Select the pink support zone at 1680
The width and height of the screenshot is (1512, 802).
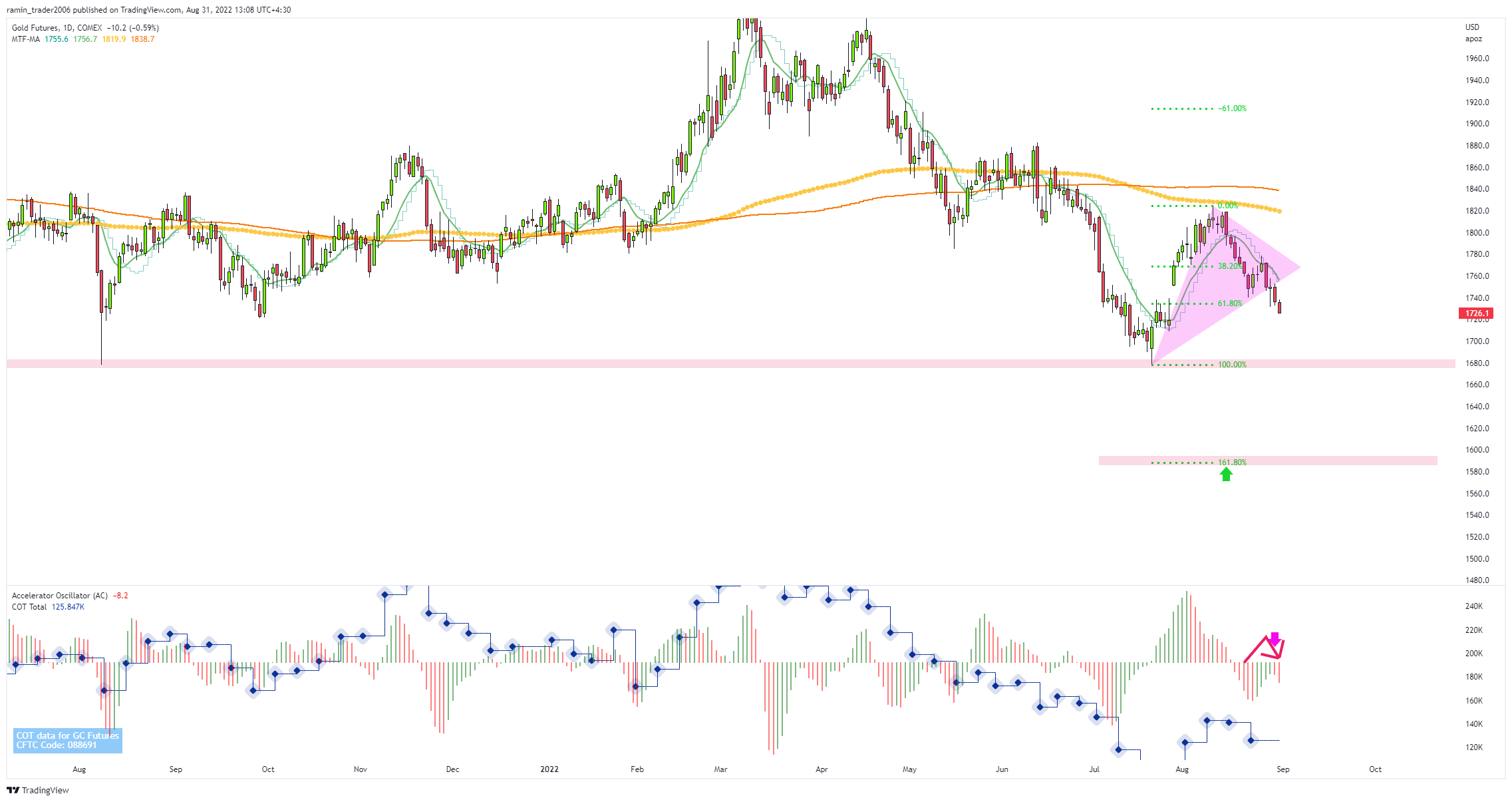pos(730,363)
